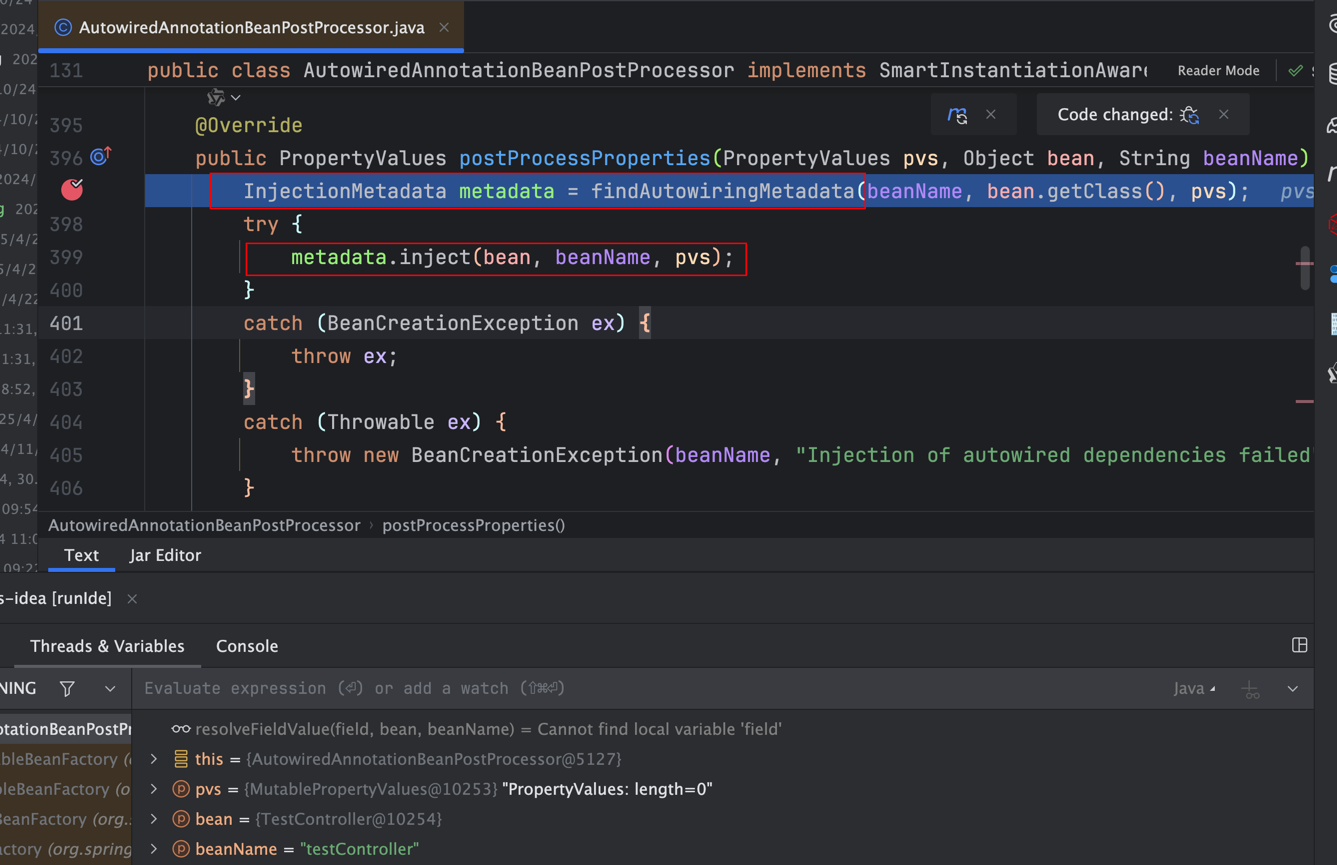Expand the 'bean' variable node
1337x865 pixels.
(154, 819)
